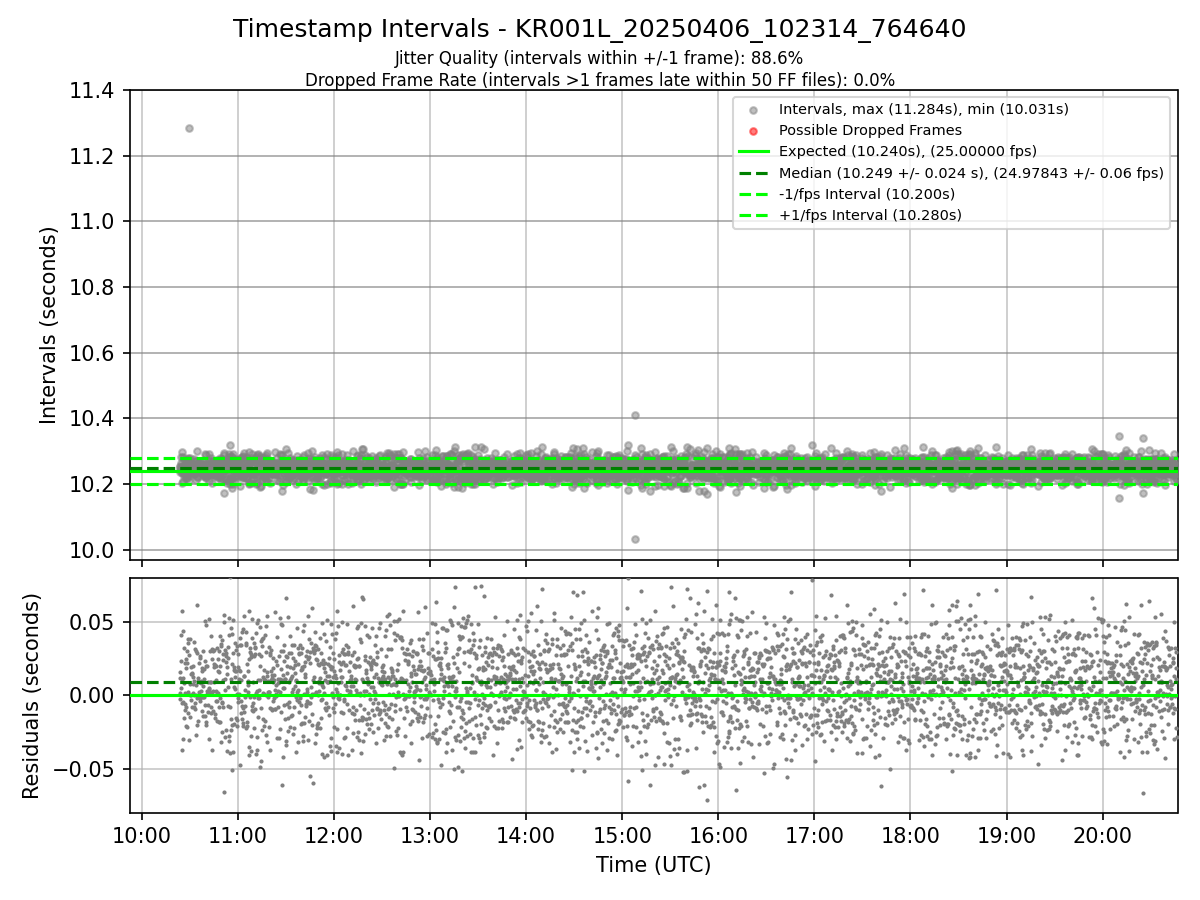The width and height of the screenshot is (1200, 900).
Task: Click the 11.4 y-axis tick label
Action: tap(93, 91)
